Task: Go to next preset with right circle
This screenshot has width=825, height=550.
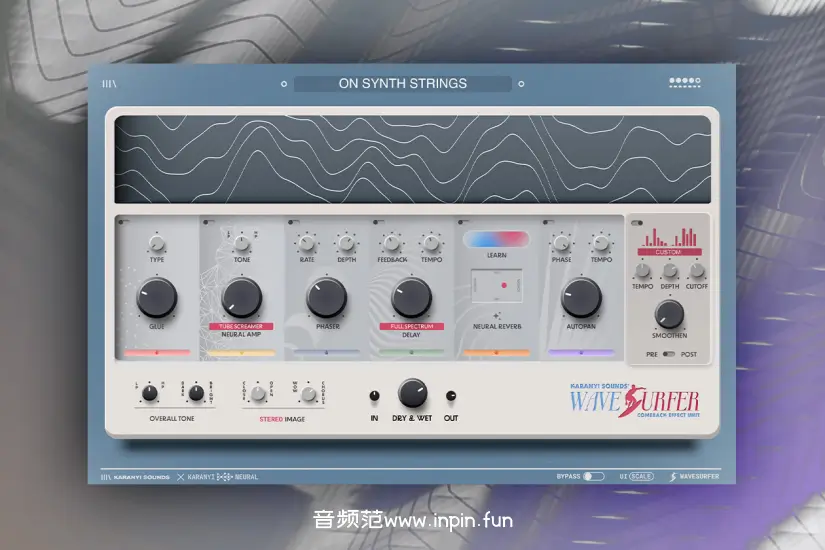Action: pos(521,84)
